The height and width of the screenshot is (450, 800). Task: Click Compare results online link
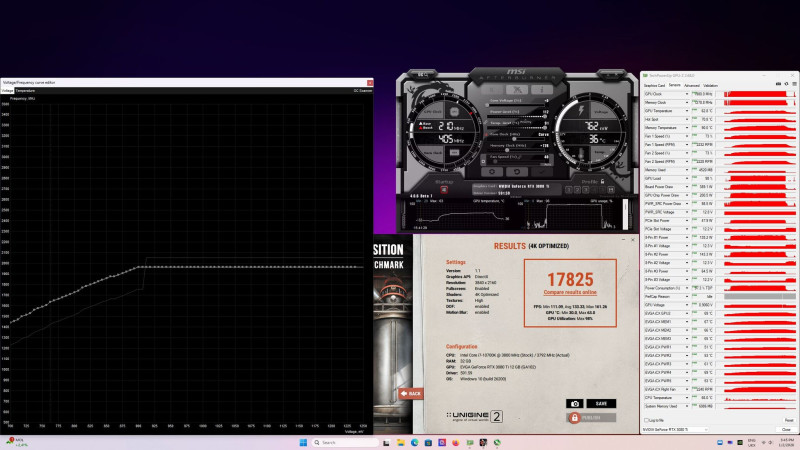[x=570, y=292]
